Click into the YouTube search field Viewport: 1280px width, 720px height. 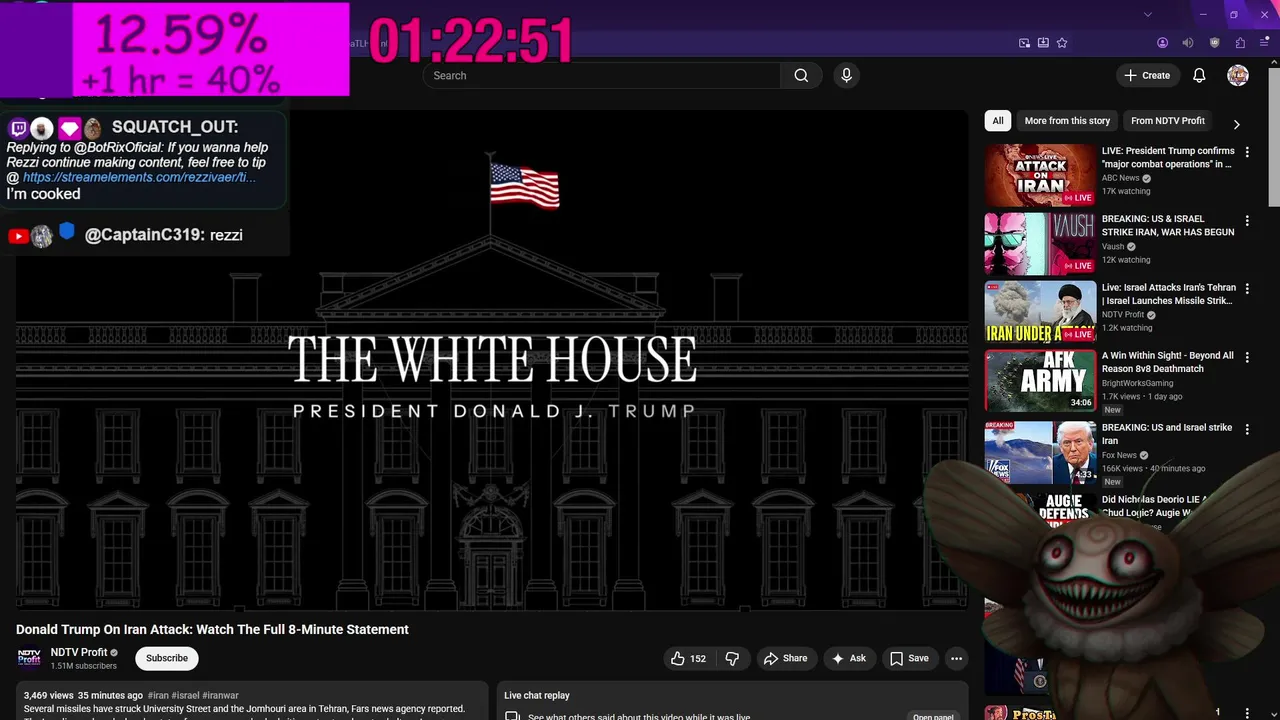coord(602,75)
